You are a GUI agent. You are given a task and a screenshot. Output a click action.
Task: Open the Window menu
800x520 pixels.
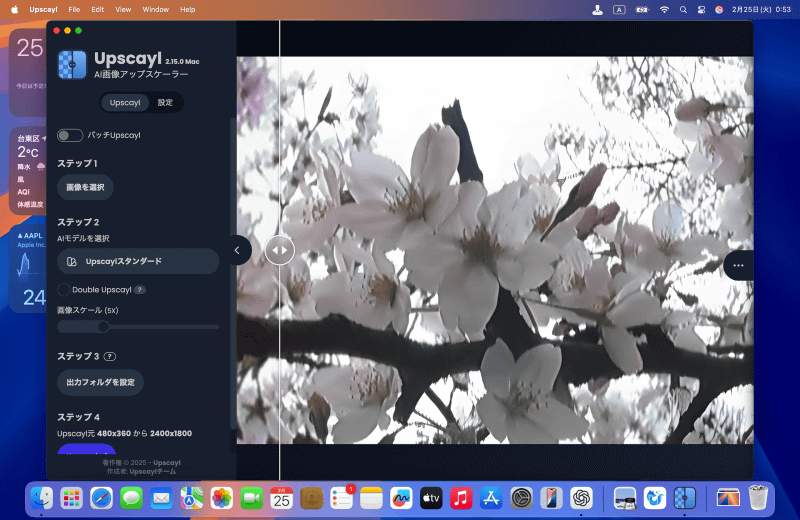156,10
